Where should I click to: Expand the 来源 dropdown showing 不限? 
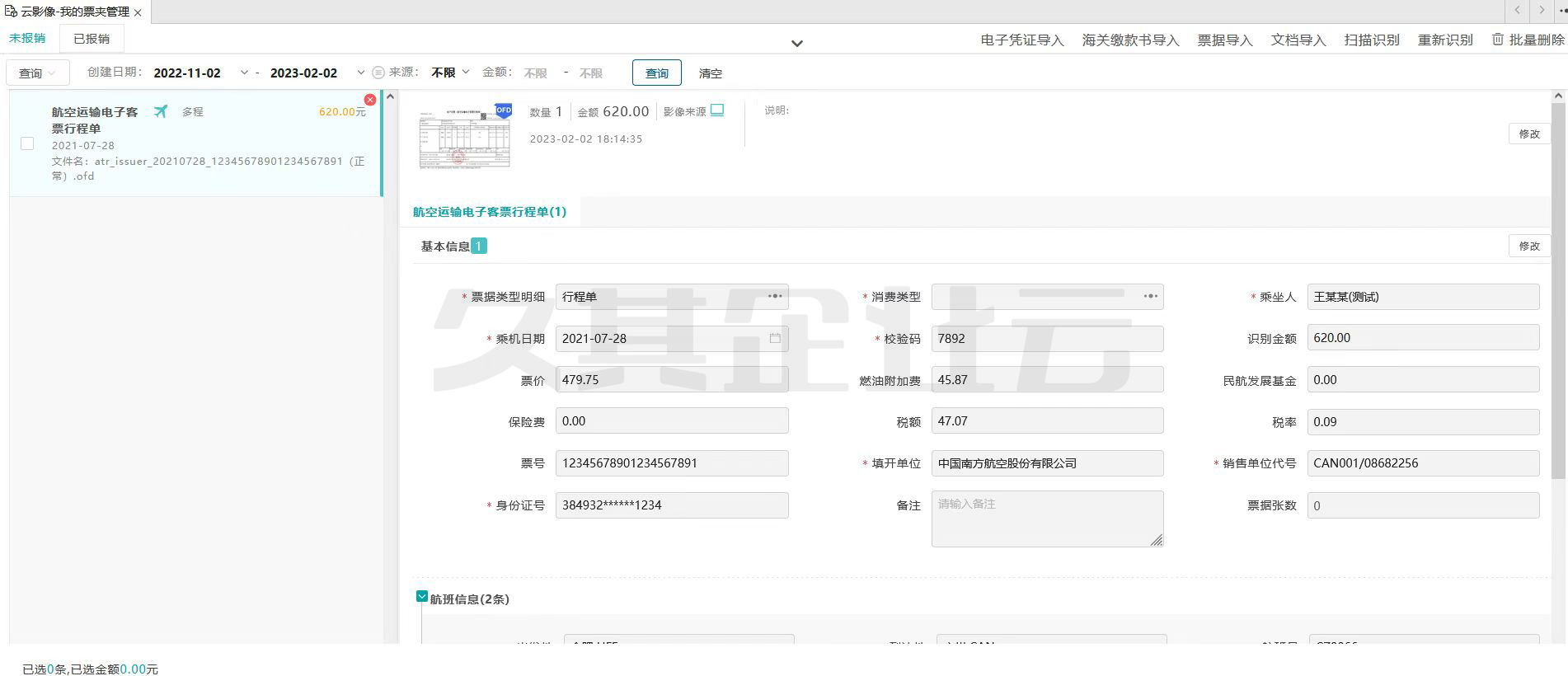click(450, 73)
